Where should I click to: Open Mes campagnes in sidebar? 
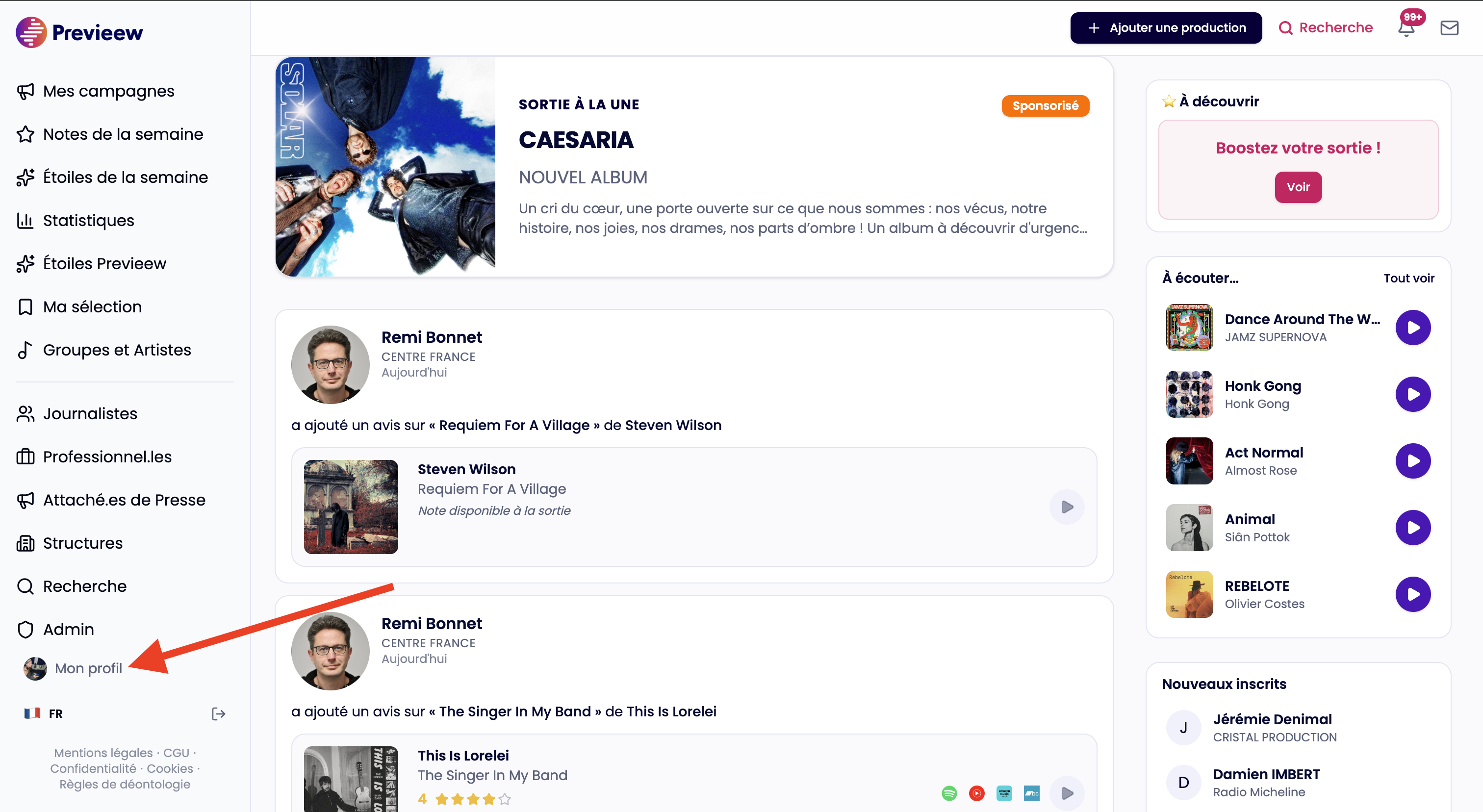point(108,91)
